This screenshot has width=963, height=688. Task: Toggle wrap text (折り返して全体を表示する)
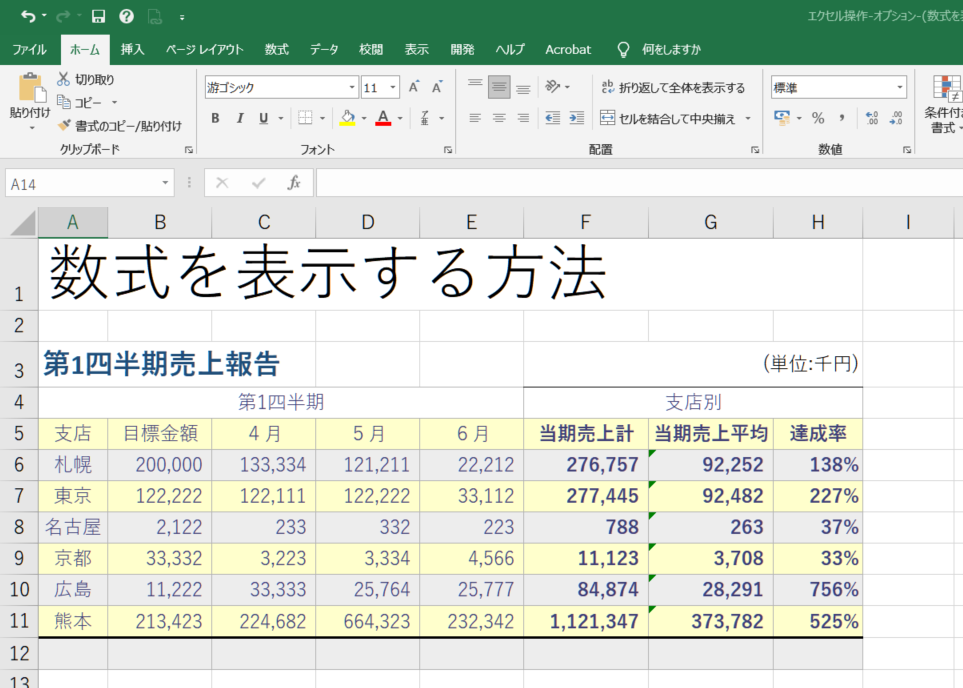pyautogui.click(x=672, y=87)
